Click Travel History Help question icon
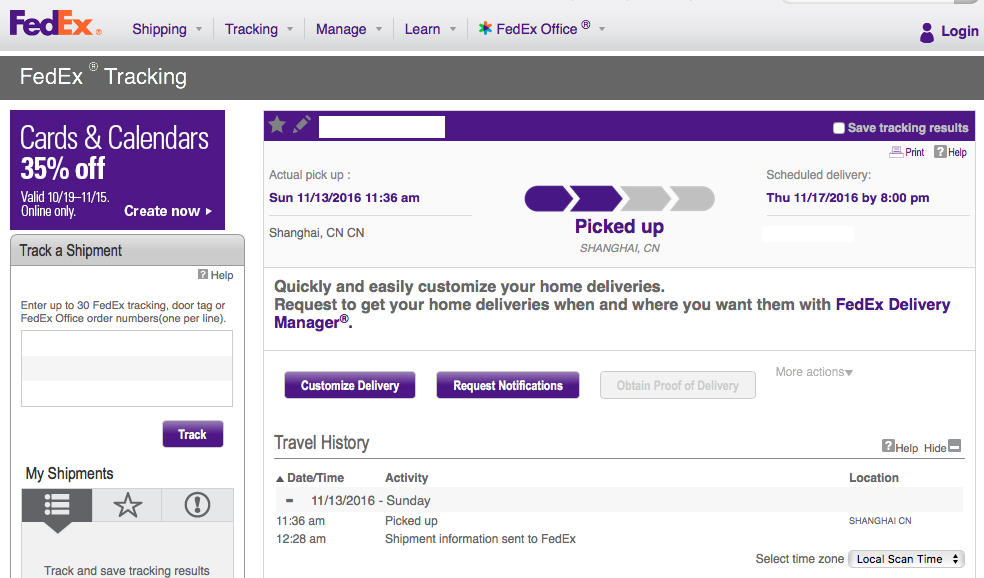The height and width of the screenshot is (578, 984). 887,446
